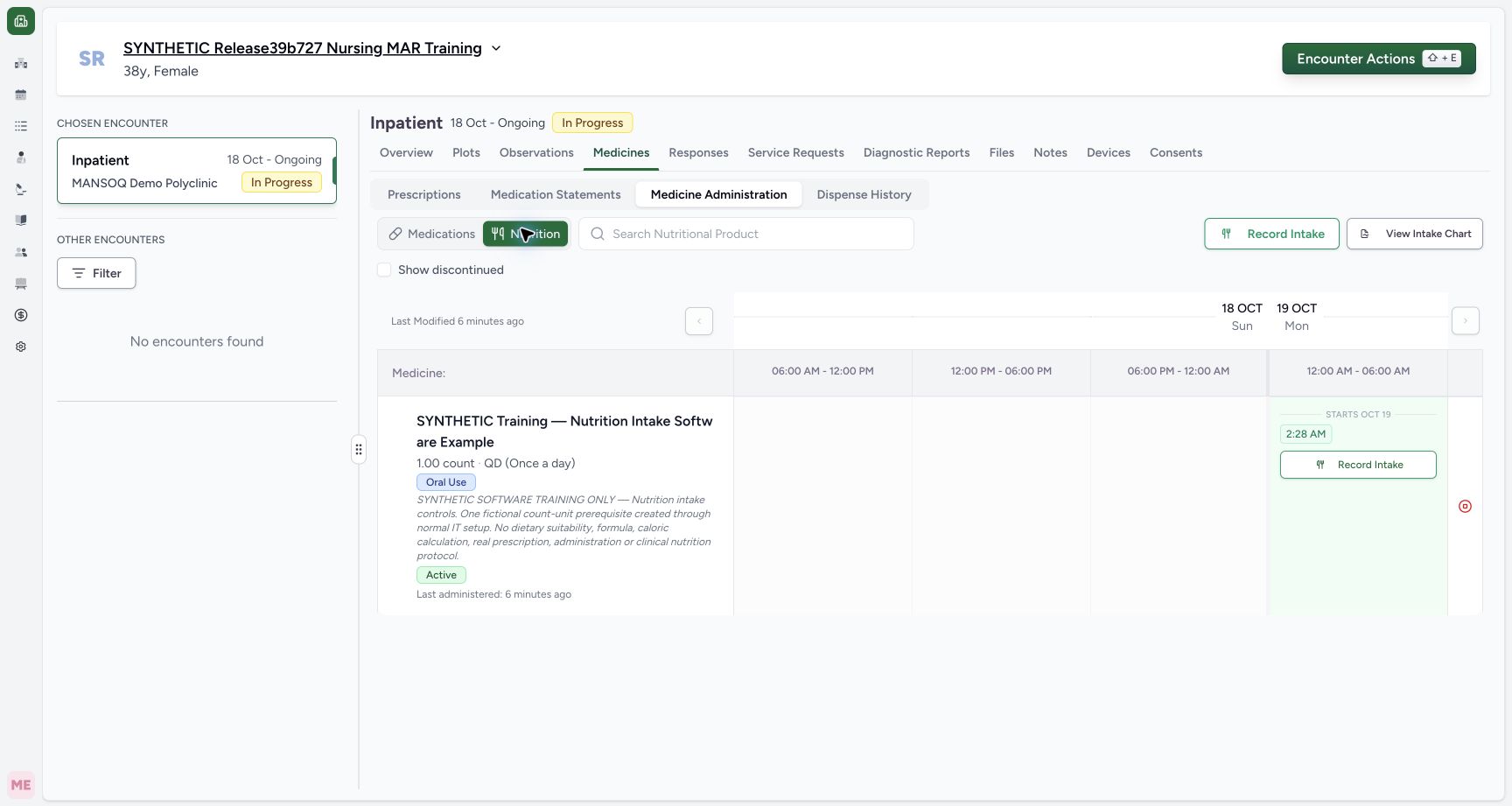Select the Nutrition toggle button

(x=525, y=234)
